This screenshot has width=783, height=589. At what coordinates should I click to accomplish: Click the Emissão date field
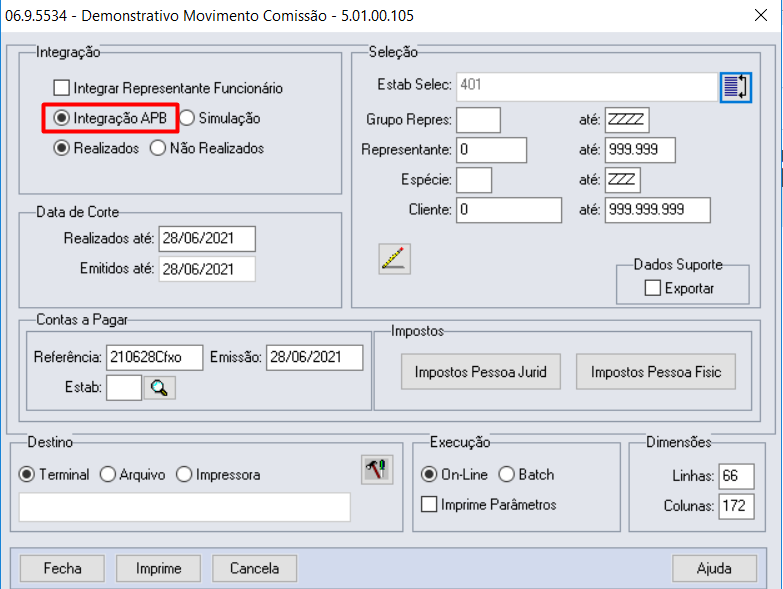[x=315, y=358]
